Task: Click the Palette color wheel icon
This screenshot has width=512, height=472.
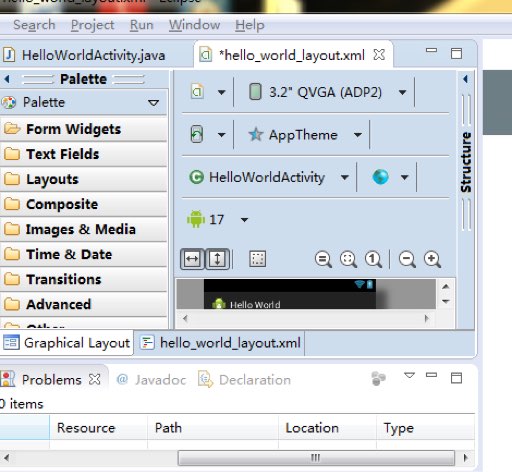Action: point(8,102)
